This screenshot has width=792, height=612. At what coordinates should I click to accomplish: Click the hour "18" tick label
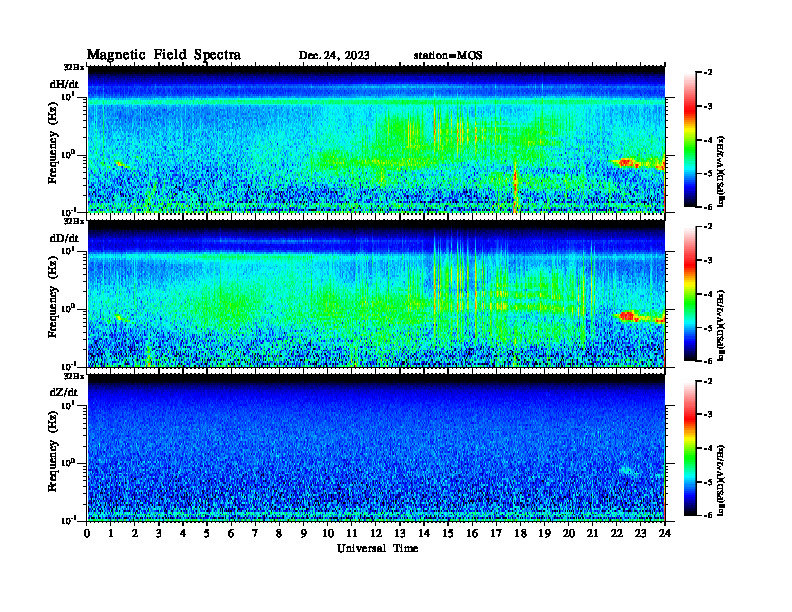pos(520,534)
